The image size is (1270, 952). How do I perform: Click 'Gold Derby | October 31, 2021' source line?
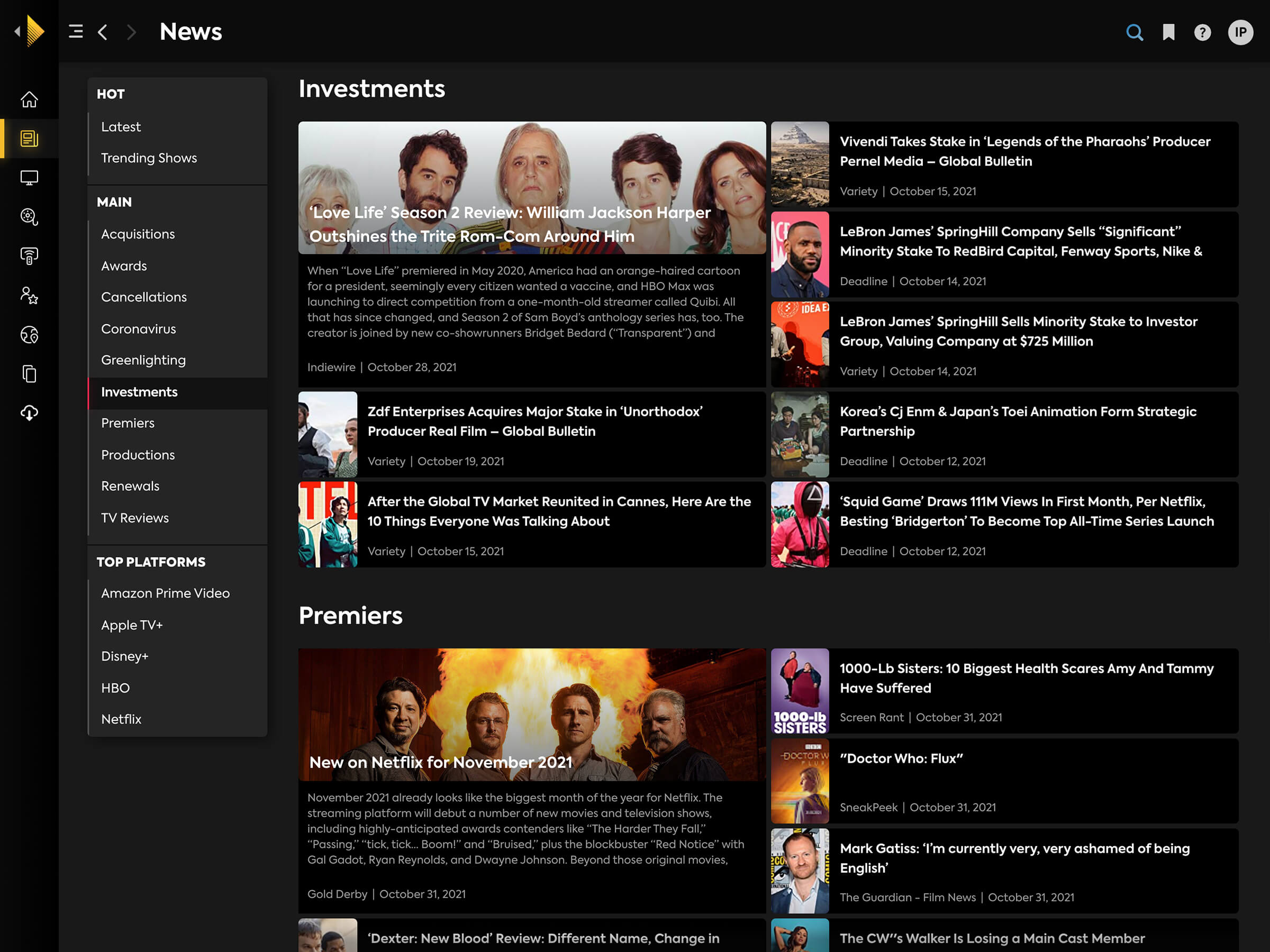(386, 894)
